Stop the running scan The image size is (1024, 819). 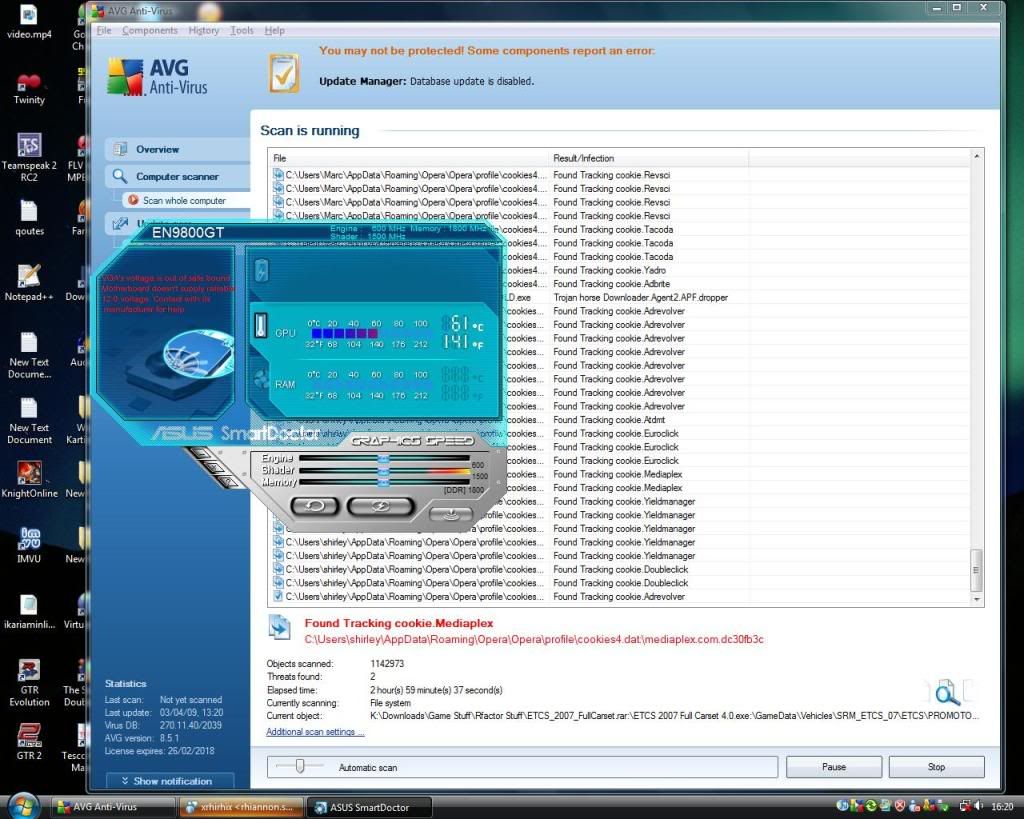click(x=936, y=767)
